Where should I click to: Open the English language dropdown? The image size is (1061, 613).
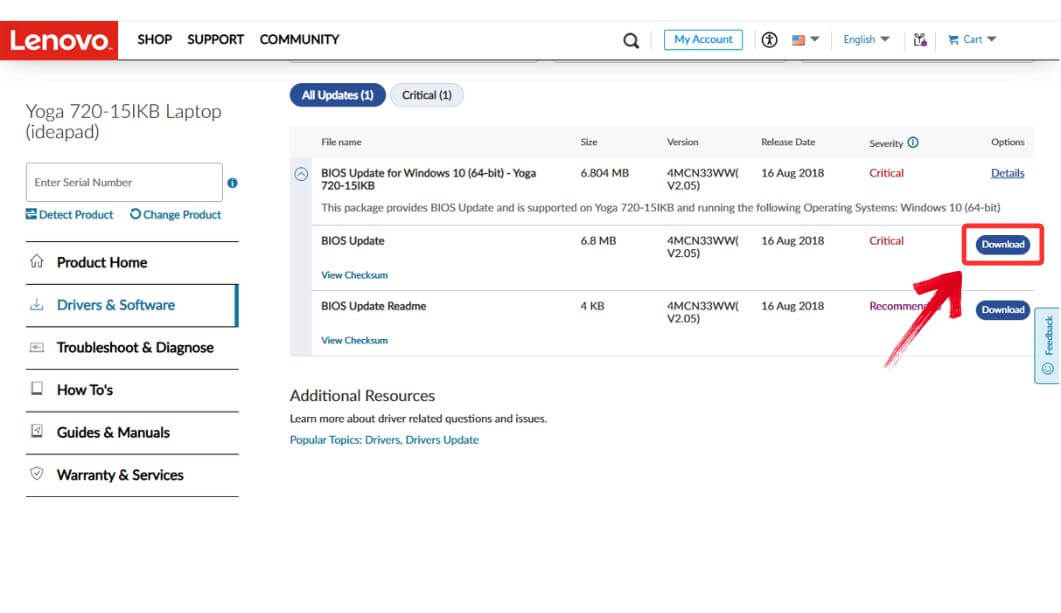865,40
